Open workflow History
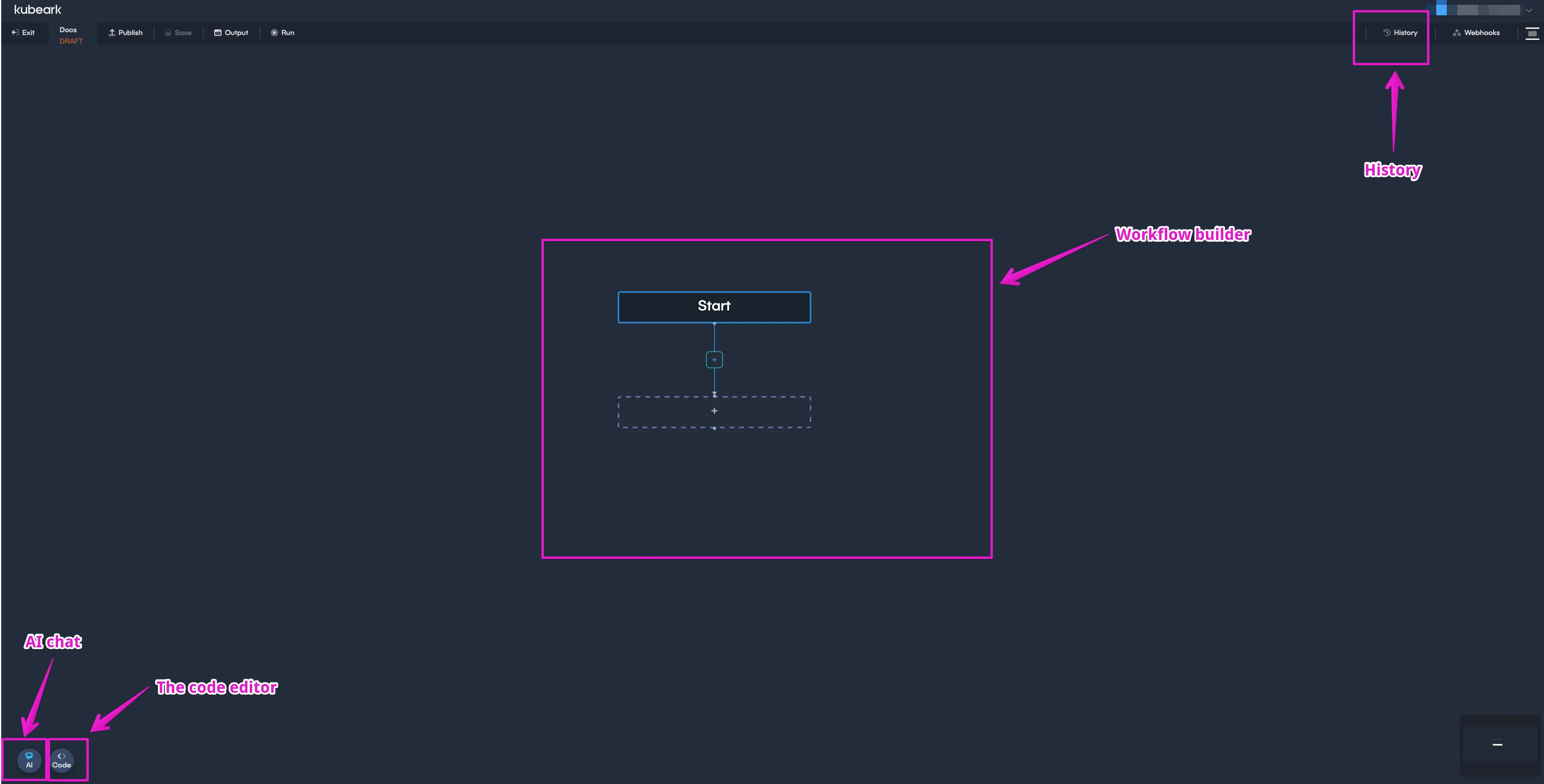The height and width of the screenshot is (784, 1544). point(1400,33)
